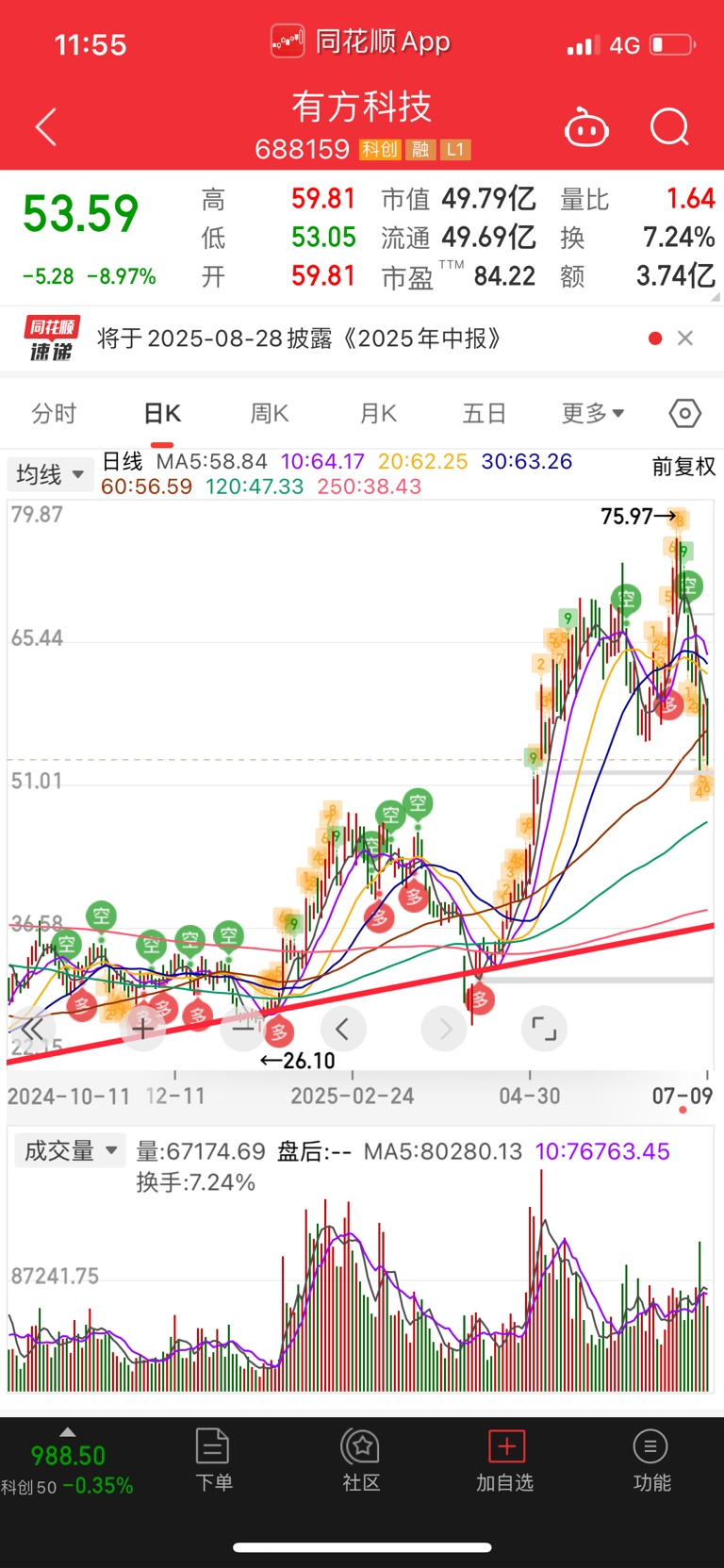Tap the 科创 board tag
Viewport: 724px width, 1568px height.
(x=380, y=150)
